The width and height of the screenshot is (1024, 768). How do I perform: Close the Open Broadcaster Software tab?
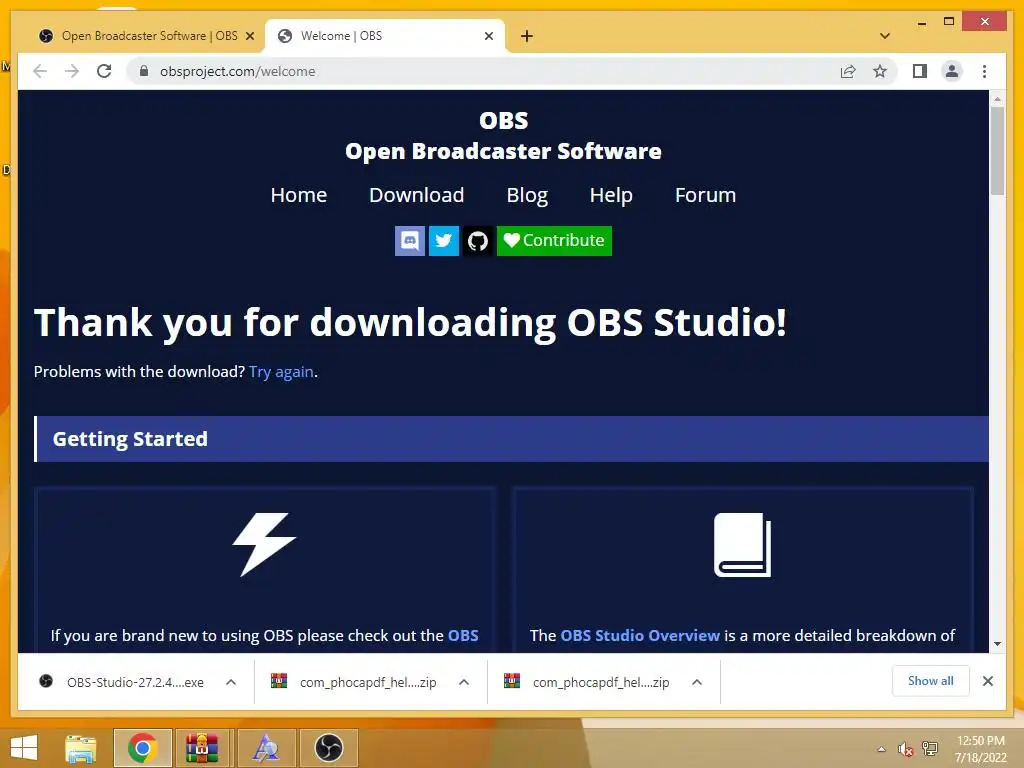click(249, 36)
